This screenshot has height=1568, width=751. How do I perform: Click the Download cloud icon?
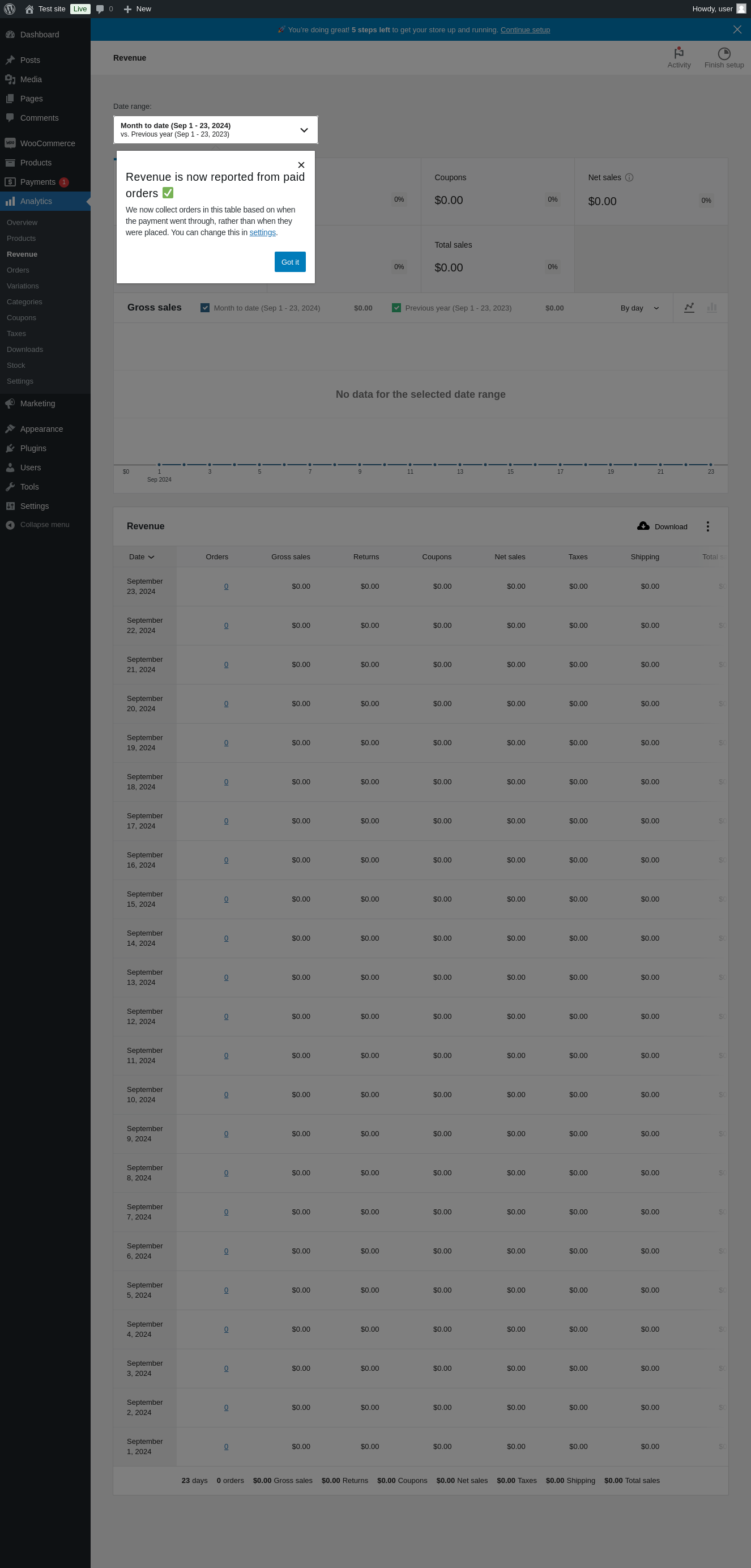tap(643, 526)
